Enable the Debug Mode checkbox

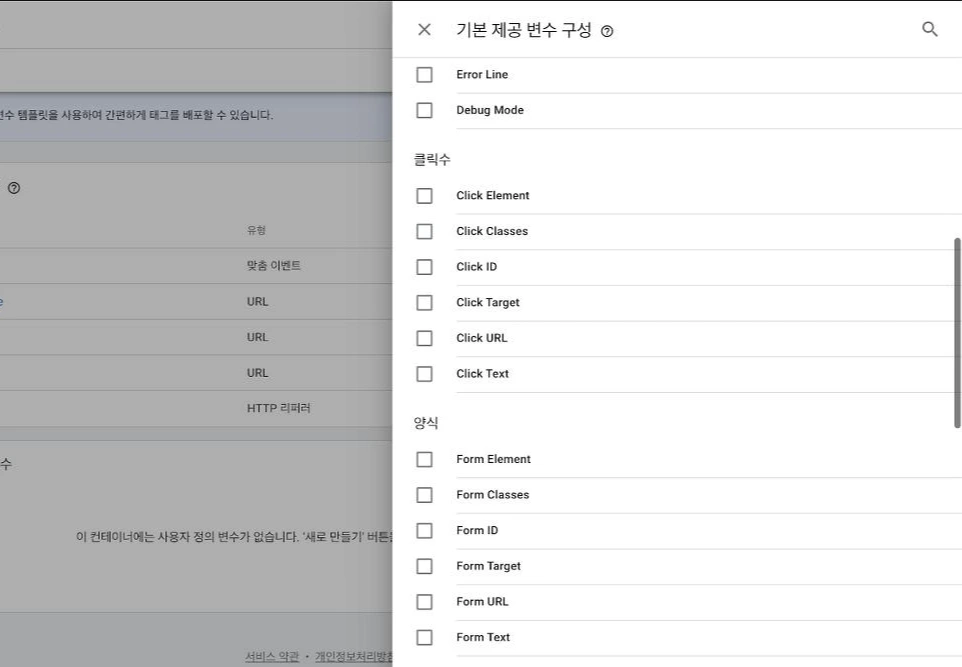(x=424, y=110)
